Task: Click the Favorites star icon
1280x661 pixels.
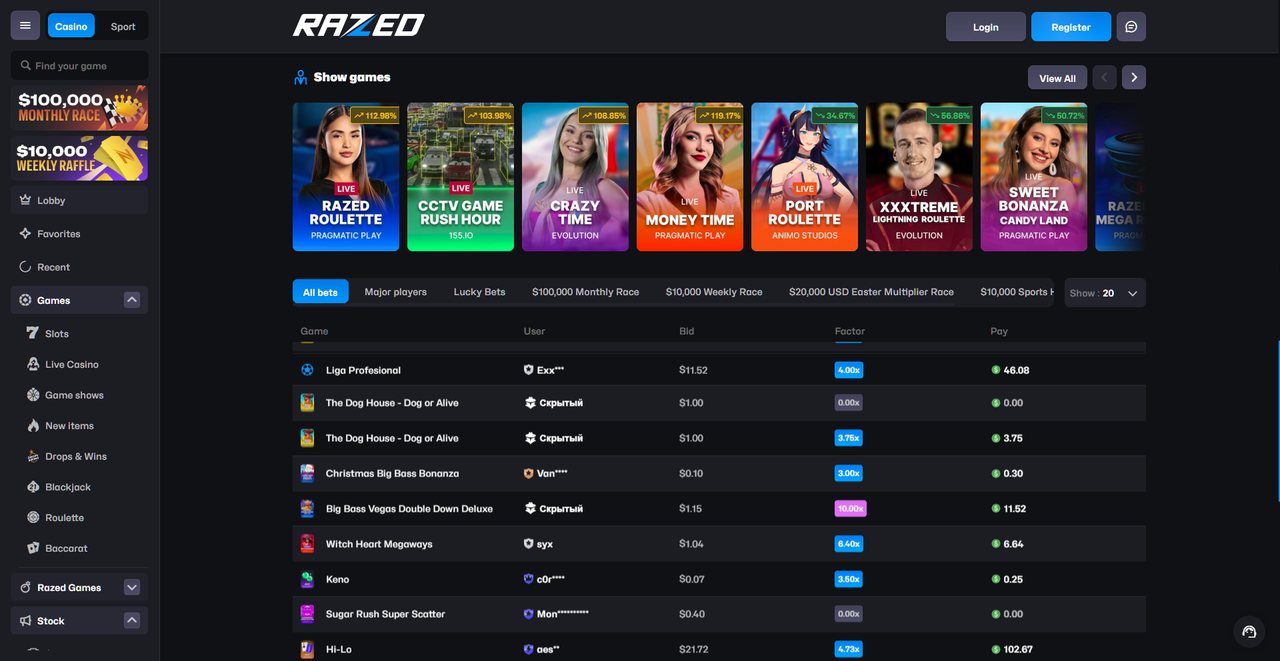Action: [x=26, y=234]
